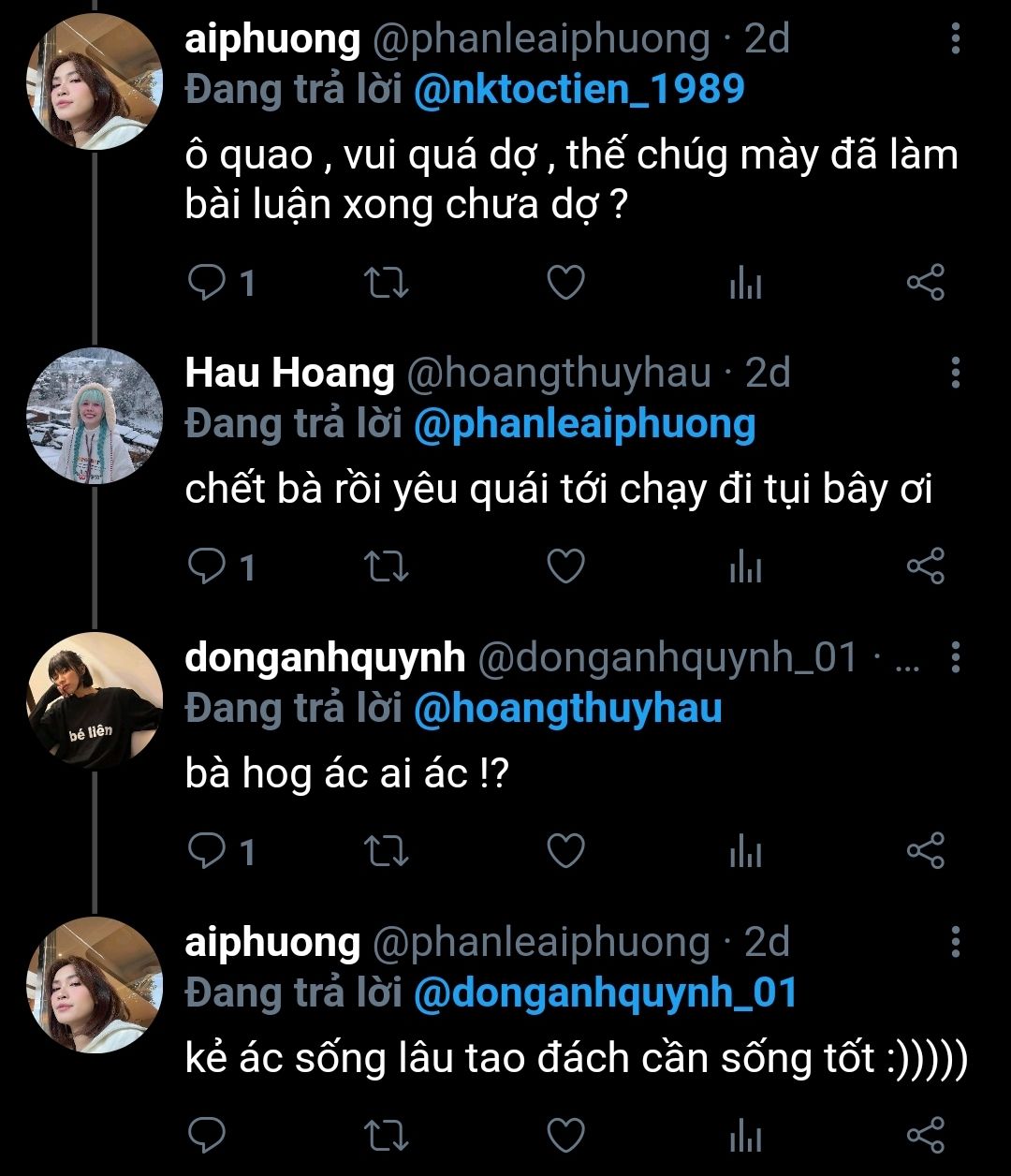Image resolution: width=1011 pixels, height=1176 pixels.
Task: Share aiphuong's first tweet about bài luận
Action: (926, 282)
